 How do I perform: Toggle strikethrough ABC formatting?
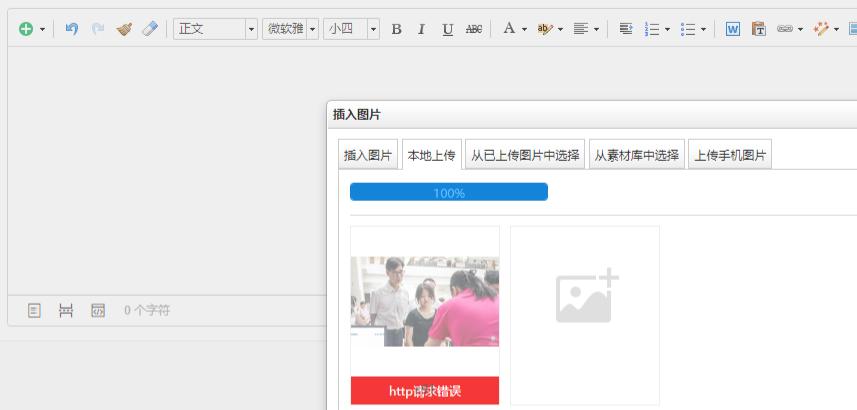pos(474,30)
